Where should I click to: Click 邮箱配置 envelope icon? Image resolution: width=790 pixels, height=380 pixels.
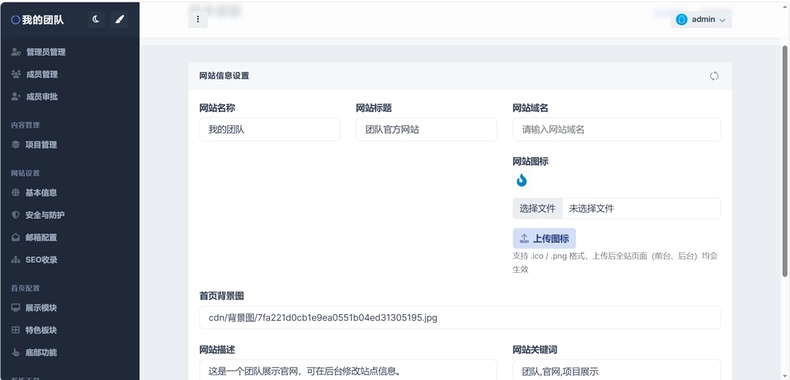point(16,237)
